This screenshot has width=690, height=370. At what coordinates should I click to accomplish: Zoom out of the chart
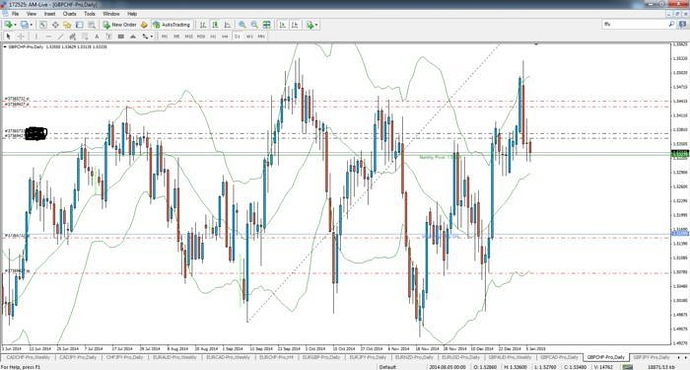coord(254,25)
